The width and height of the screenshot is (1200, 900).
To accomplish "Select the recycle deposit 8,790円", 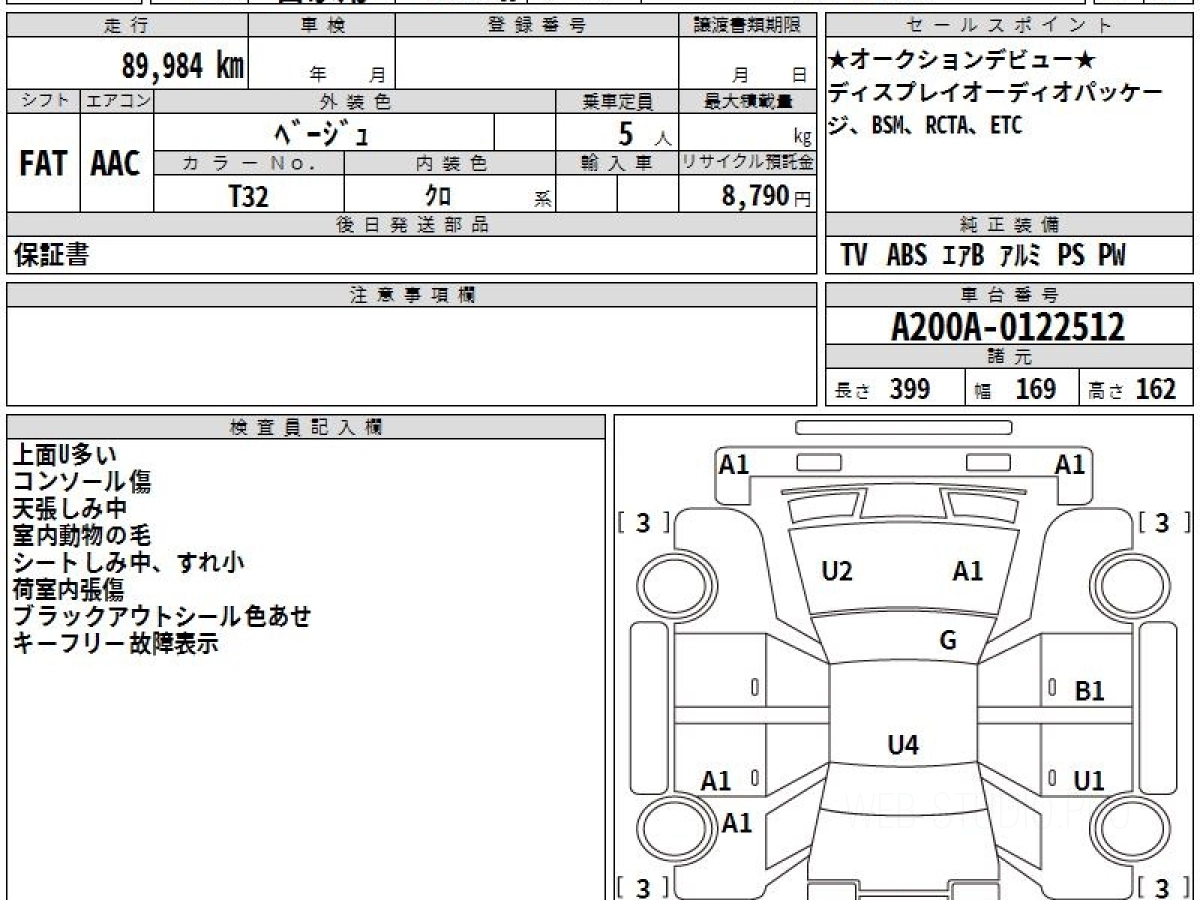I will tap(766, 196).
